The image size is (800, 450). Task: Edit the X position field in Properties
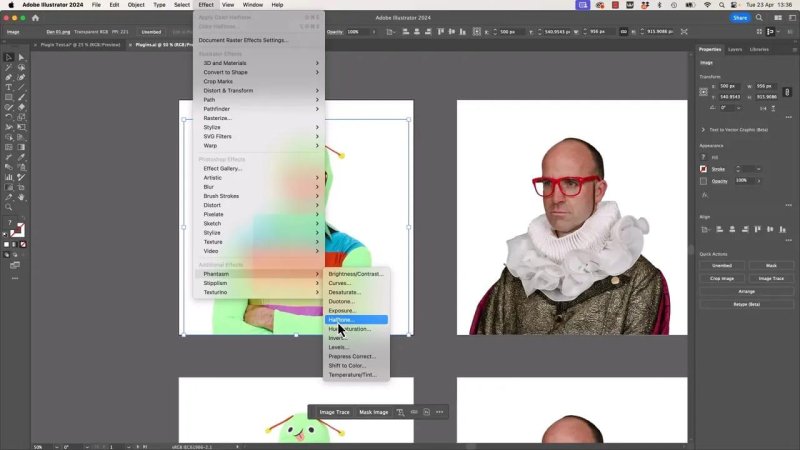point(730,86)
